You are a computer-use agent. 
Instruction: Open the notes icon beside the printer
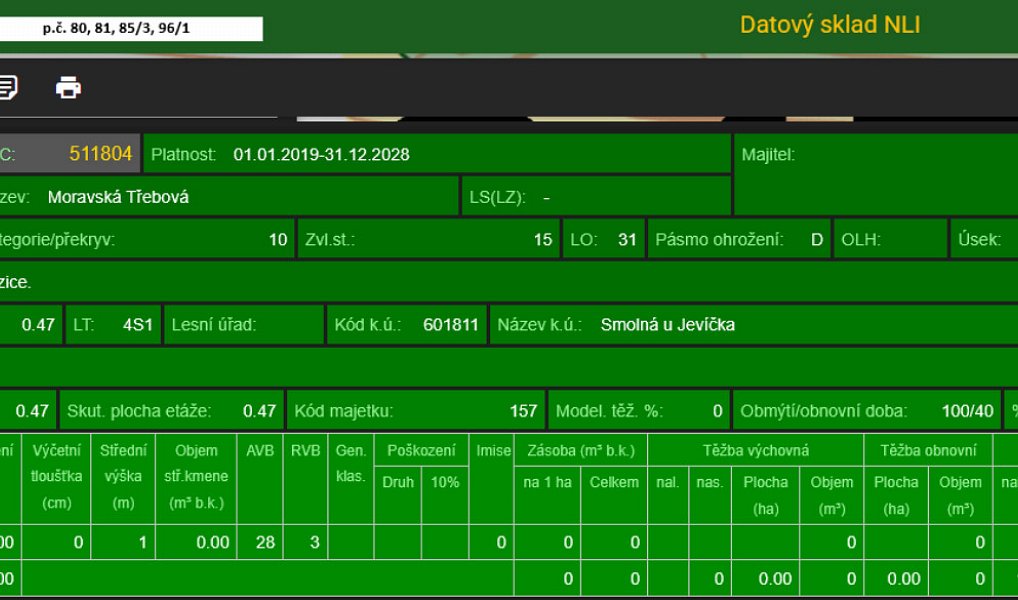(7, 87)
